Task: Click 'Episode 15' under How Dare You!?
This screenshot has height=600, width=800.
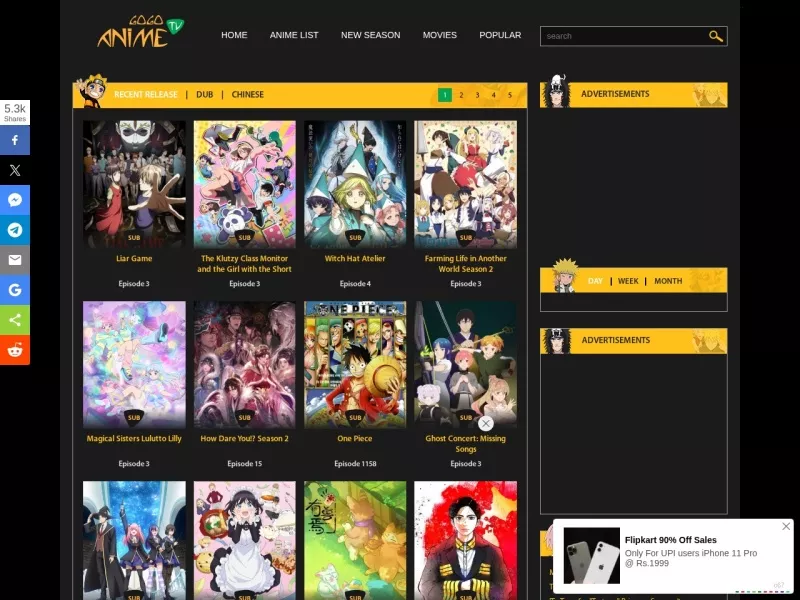Action: pyautogui.click(x=244, y=464)
